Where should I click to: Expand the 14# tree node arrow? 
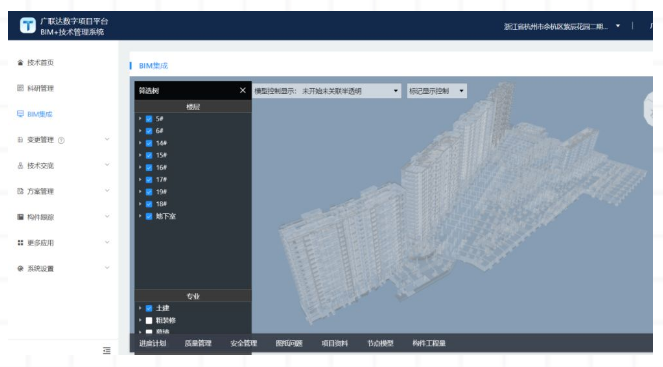point(140,143)
